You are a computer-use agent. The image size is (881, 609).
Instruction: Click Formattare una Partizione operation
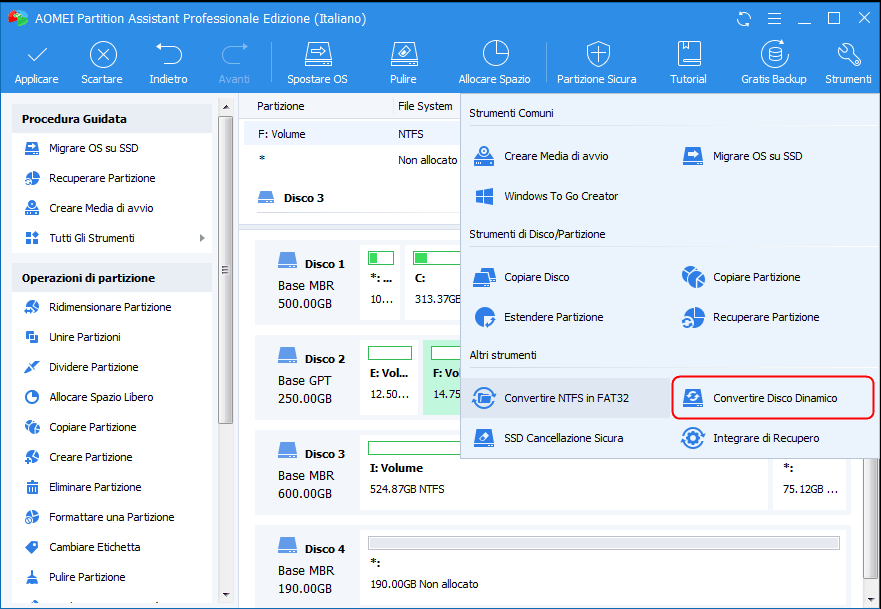click(99, 517)
